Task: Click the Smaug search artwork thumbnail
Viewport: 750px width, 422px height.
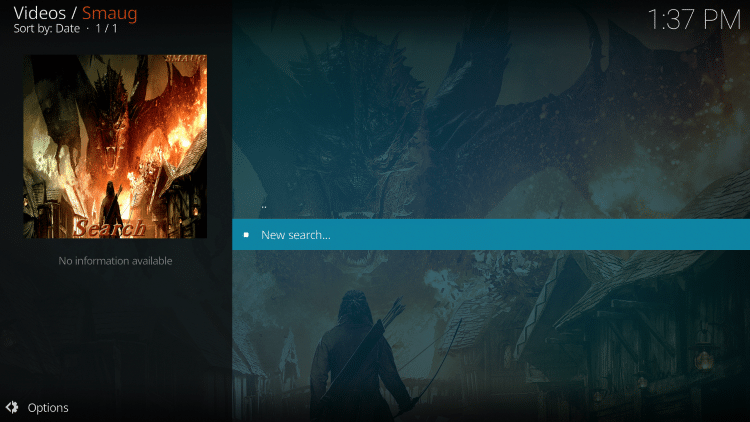Action: point(115,146)
